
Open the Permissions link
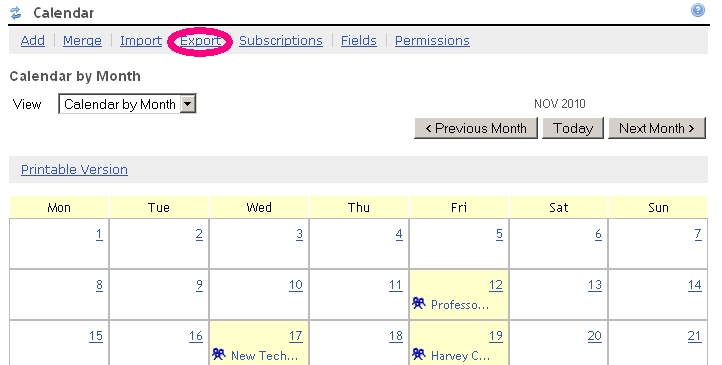(x=432, y=41)
